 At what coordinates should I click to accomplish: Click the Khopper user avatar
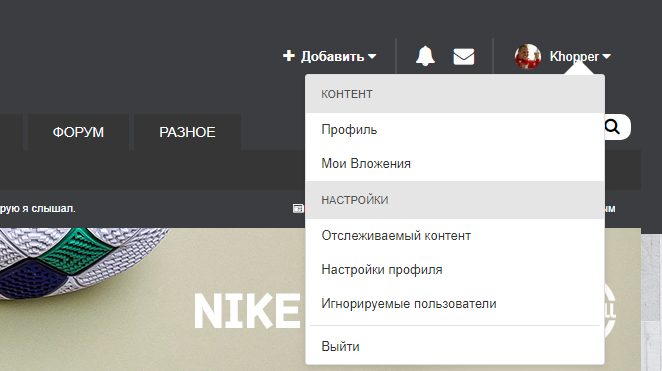(528, 56)
